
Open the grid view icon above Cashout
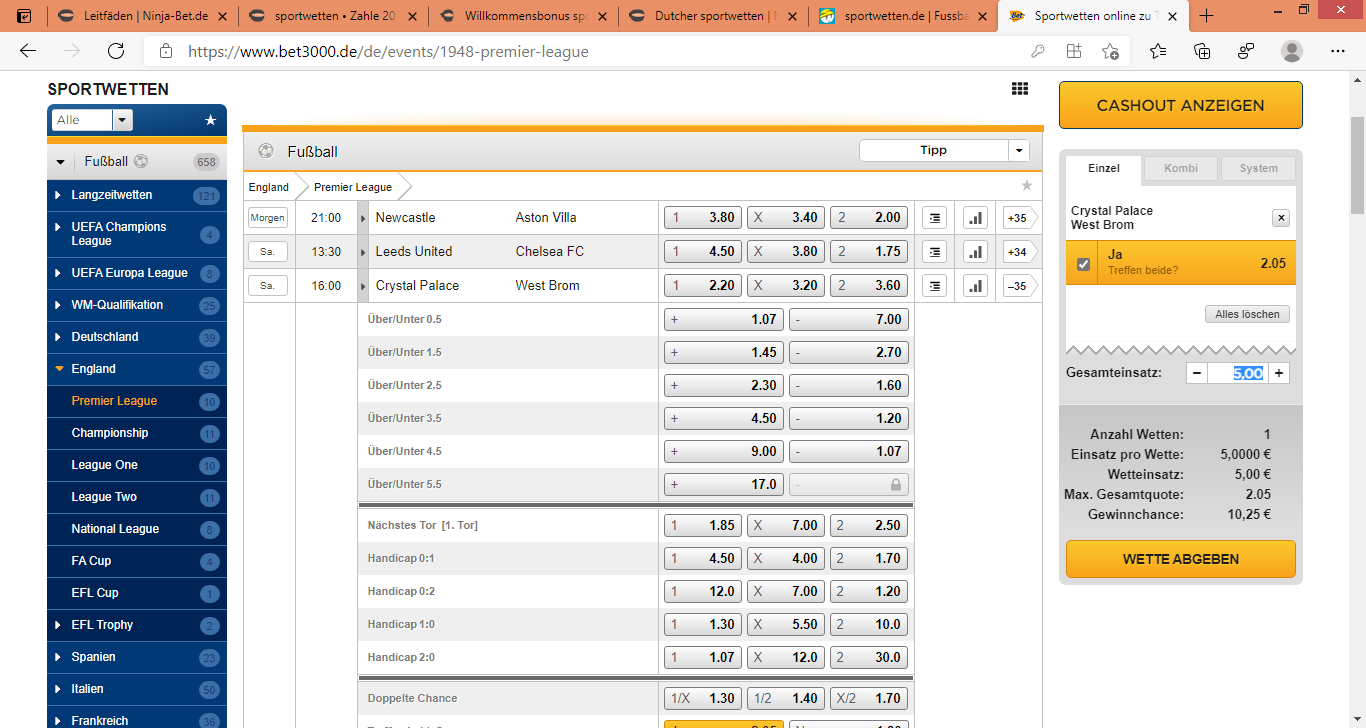(1019, 89)
